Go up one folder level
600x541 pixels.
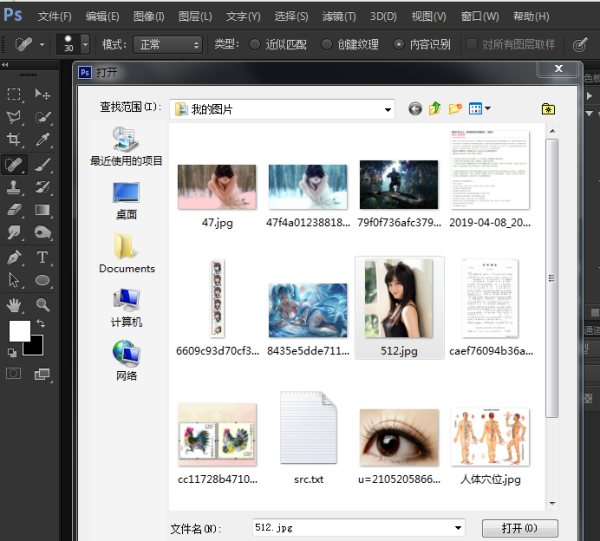[x=435, y=109]
